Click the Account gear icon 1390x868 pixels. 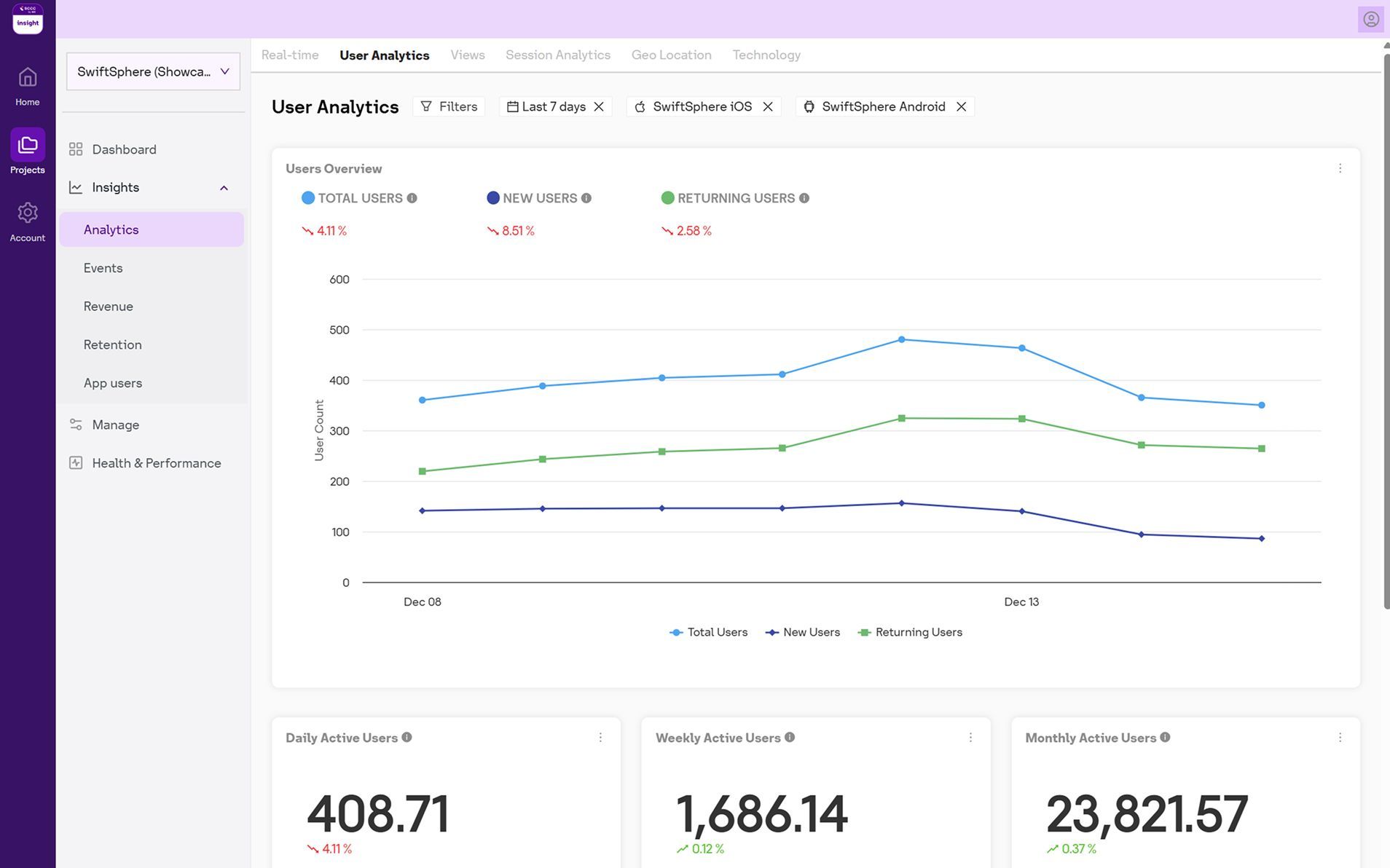(28, 213)
